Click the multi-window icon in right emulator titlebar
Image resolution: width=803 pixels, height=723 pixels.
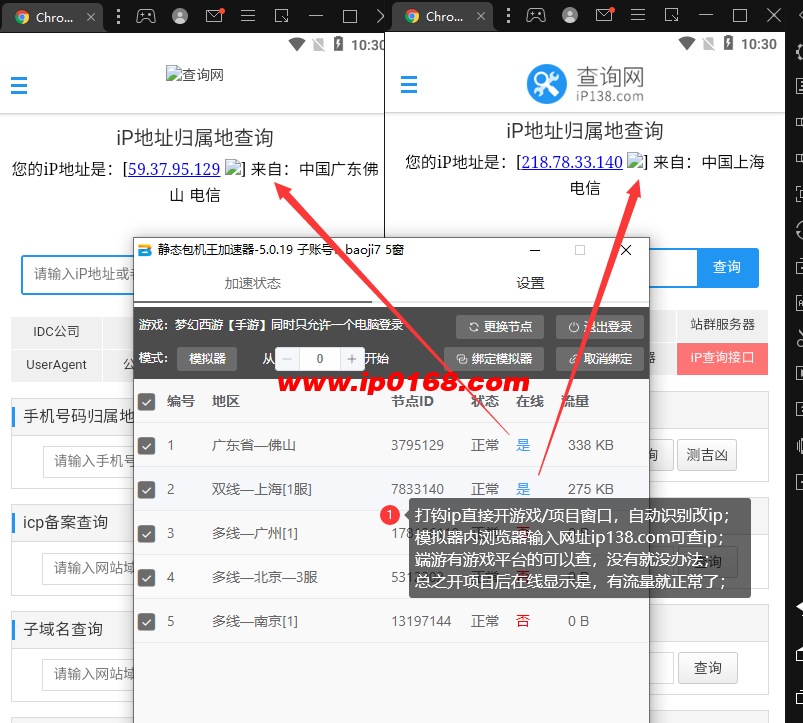(x=671, y=15)
